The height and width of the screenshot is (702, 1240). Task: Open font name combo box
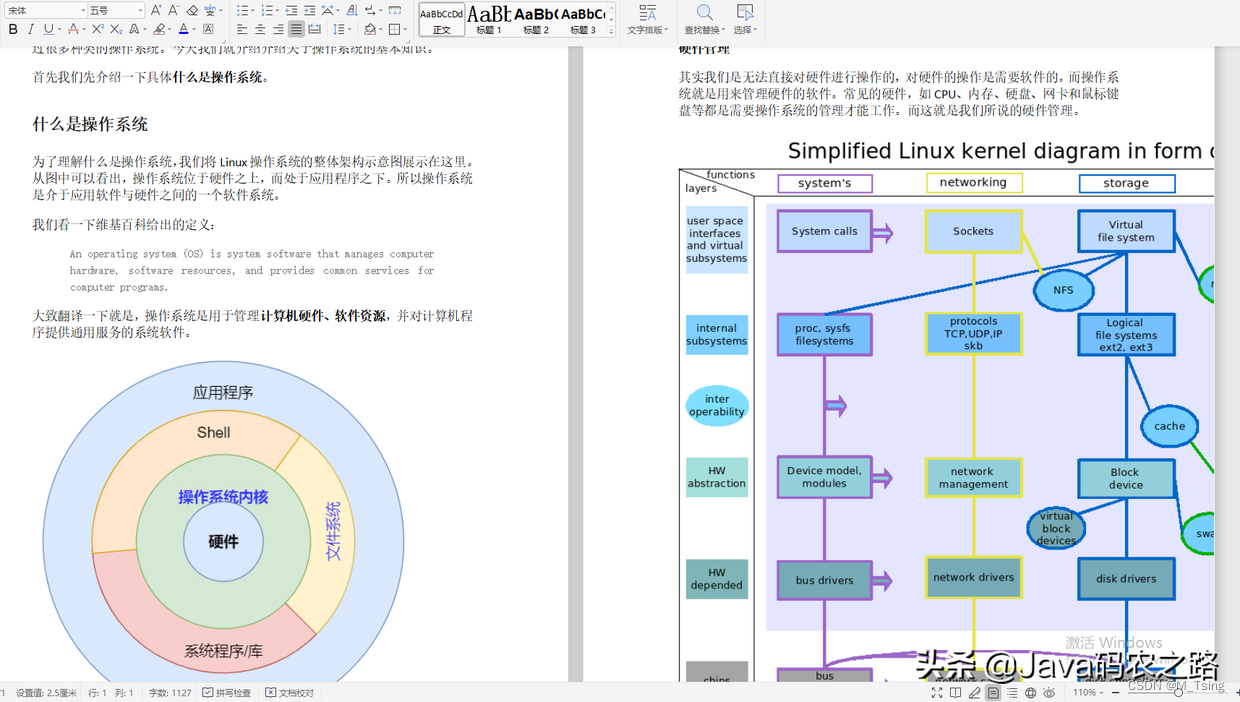pyautogui.click(x=45, y=10)
